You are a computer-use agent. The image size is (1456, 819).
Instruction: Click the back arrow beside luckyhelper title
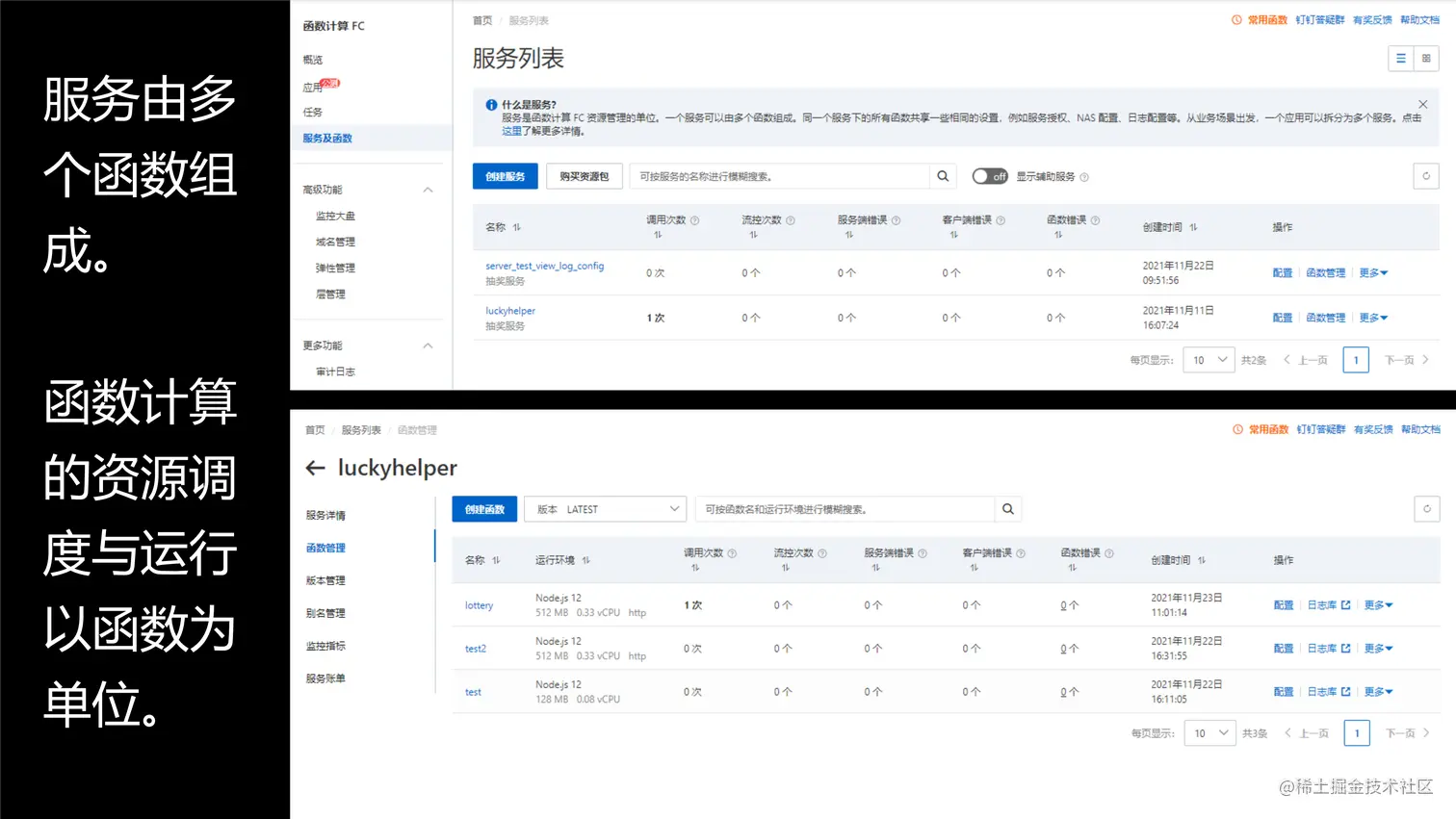coord(315,469)
